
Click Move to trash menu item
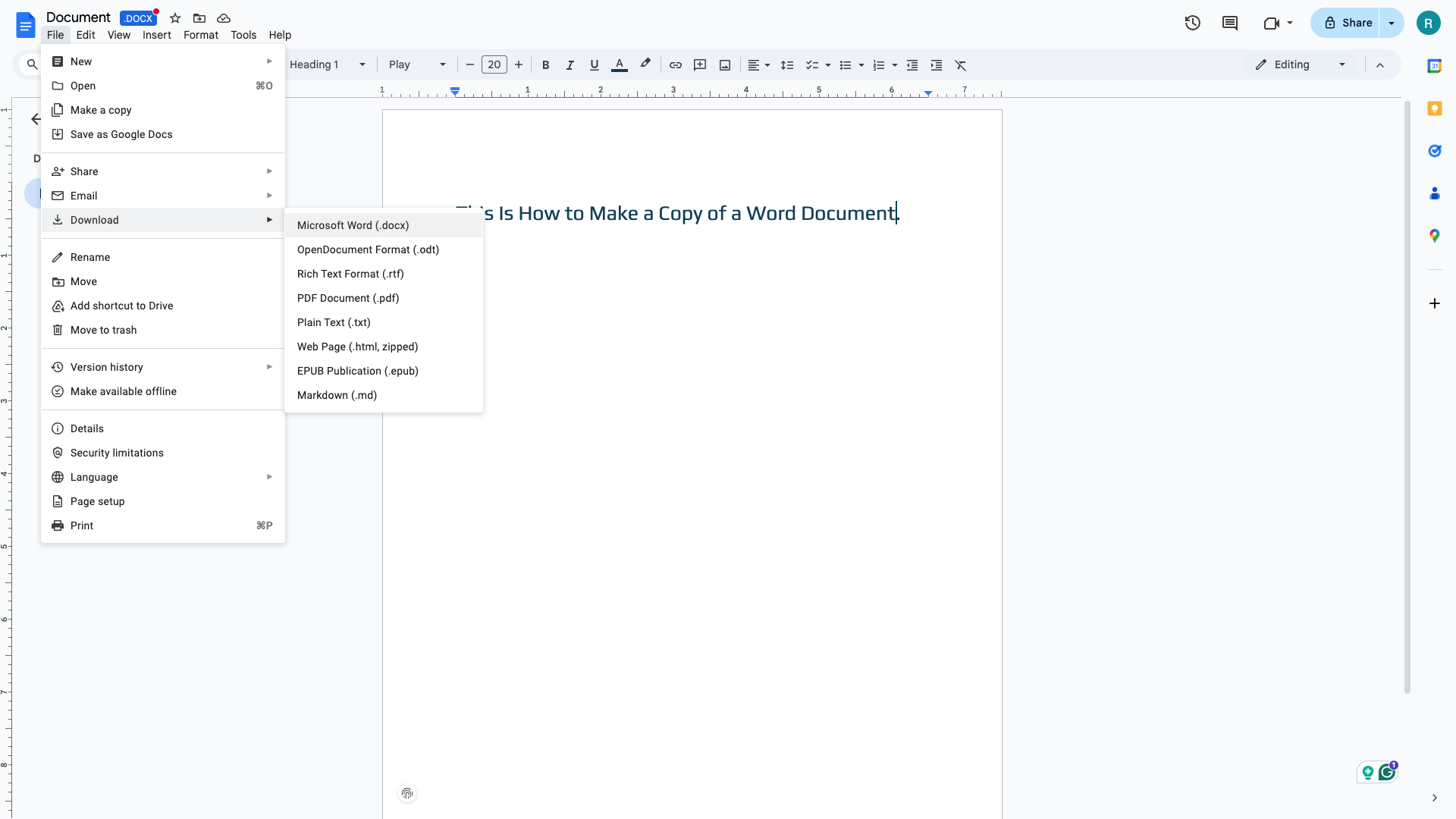coord(163,330)
